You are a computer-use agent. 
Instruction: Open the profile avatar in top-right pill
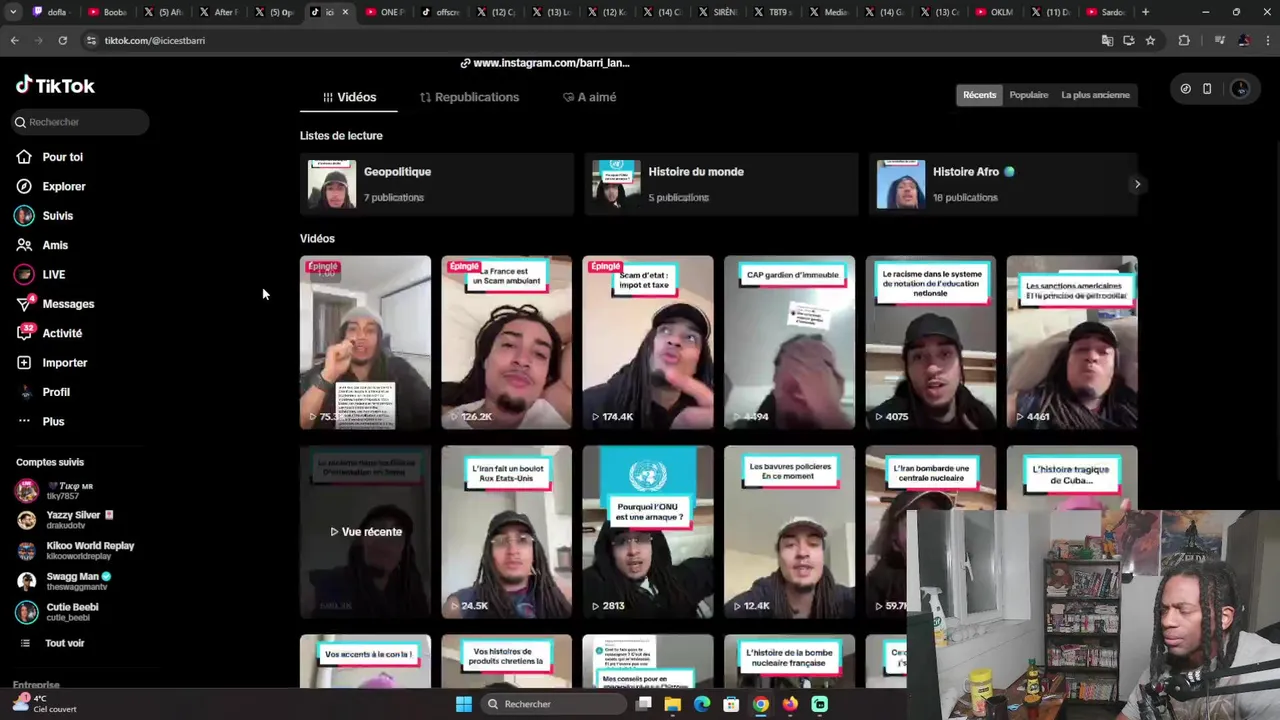pyautogui.click(x=1240, y=89)
